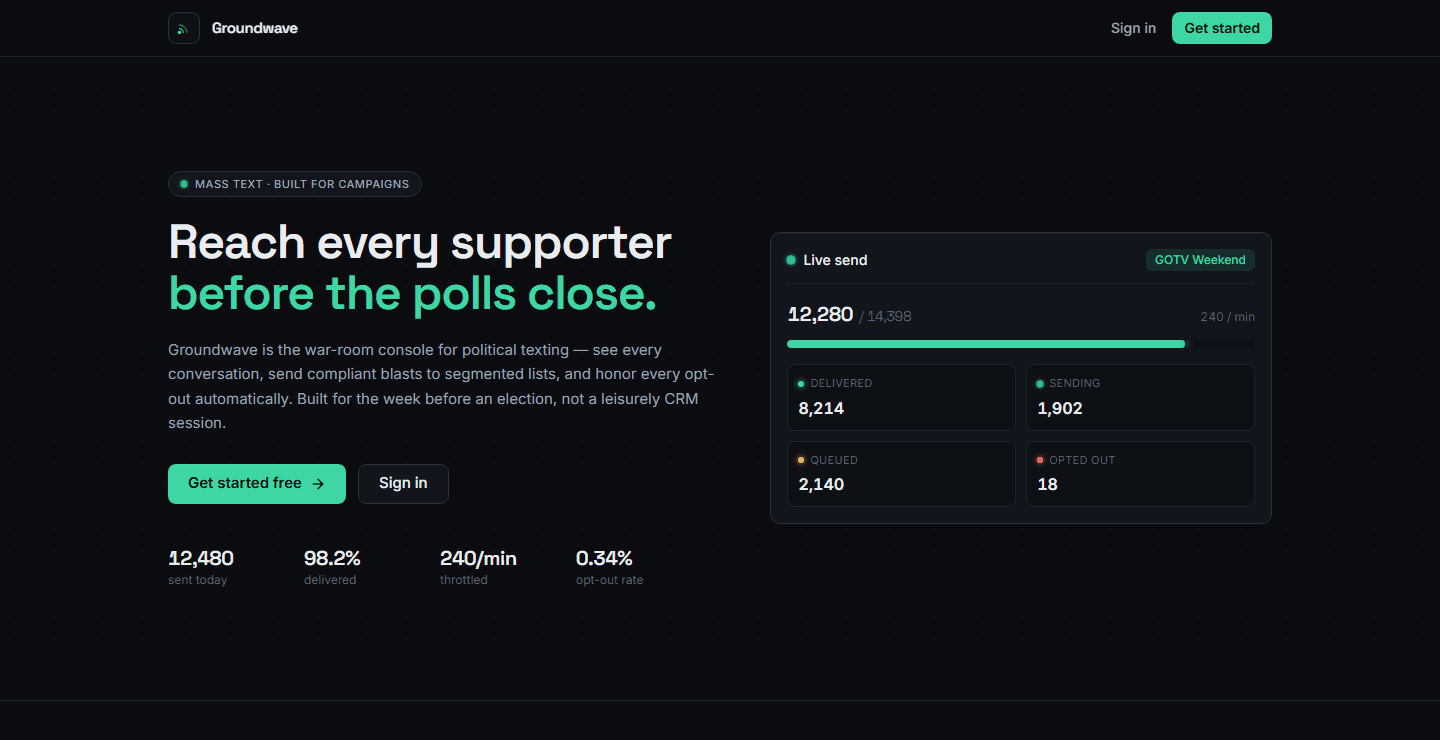
Task: Click the 240/min throttled stat
Action: 478,567
